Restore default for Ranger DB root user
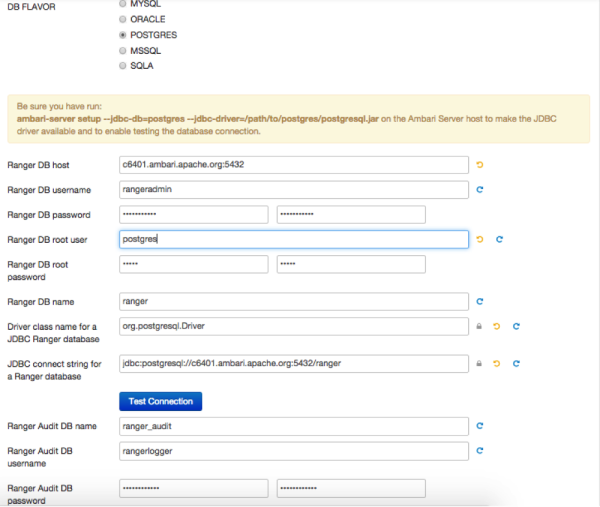This screenshot has width=600, height=507. (x=499, y=239)
